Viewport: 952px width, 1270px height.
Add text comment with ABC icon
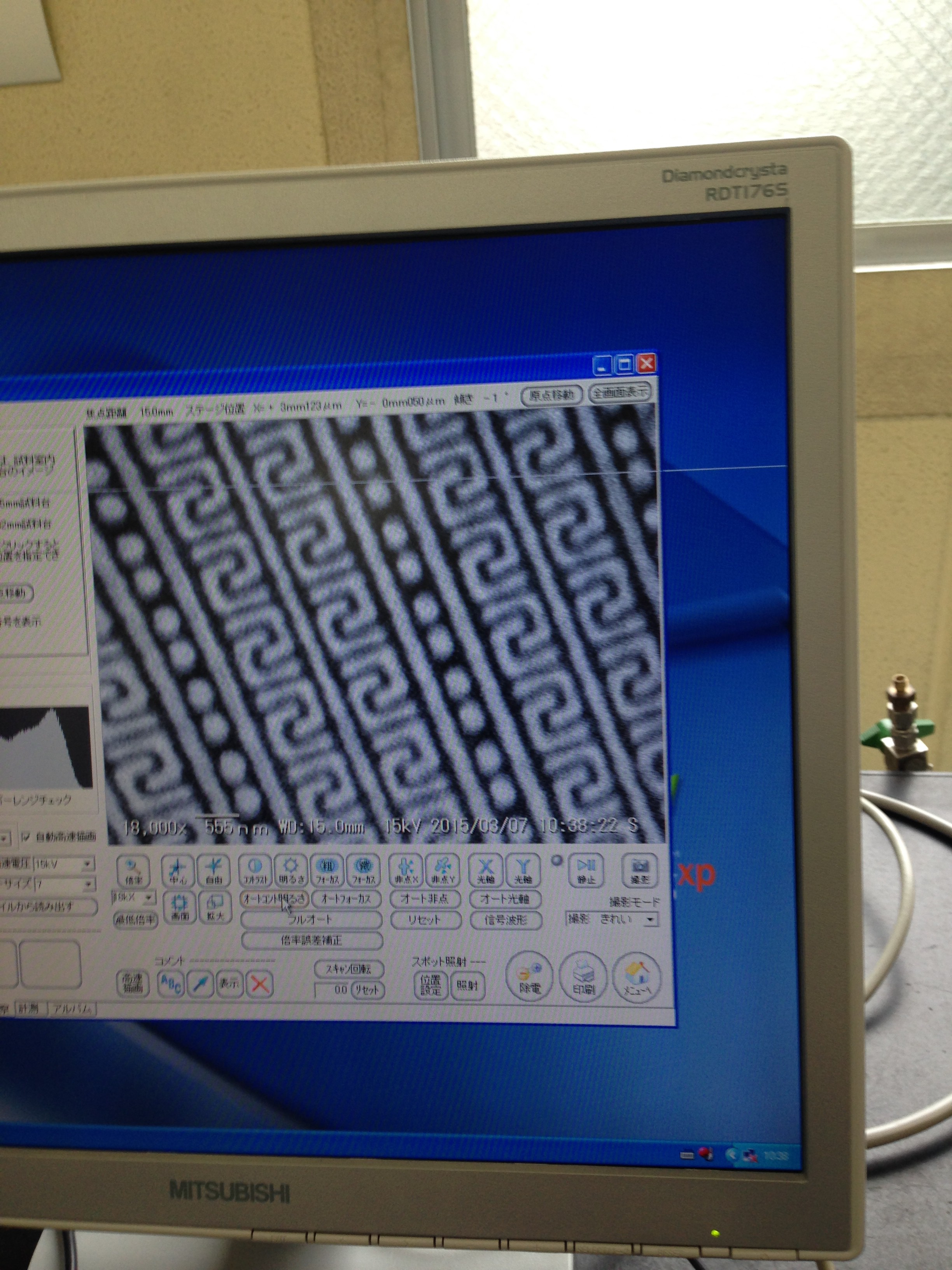(170, 984)
